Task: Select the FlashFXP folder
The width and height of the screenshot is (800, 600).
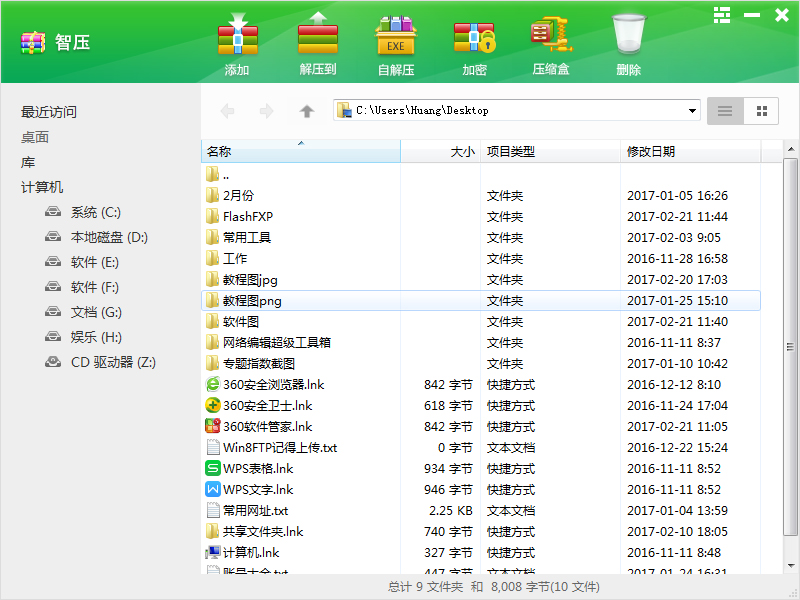Action: [247, 216]
